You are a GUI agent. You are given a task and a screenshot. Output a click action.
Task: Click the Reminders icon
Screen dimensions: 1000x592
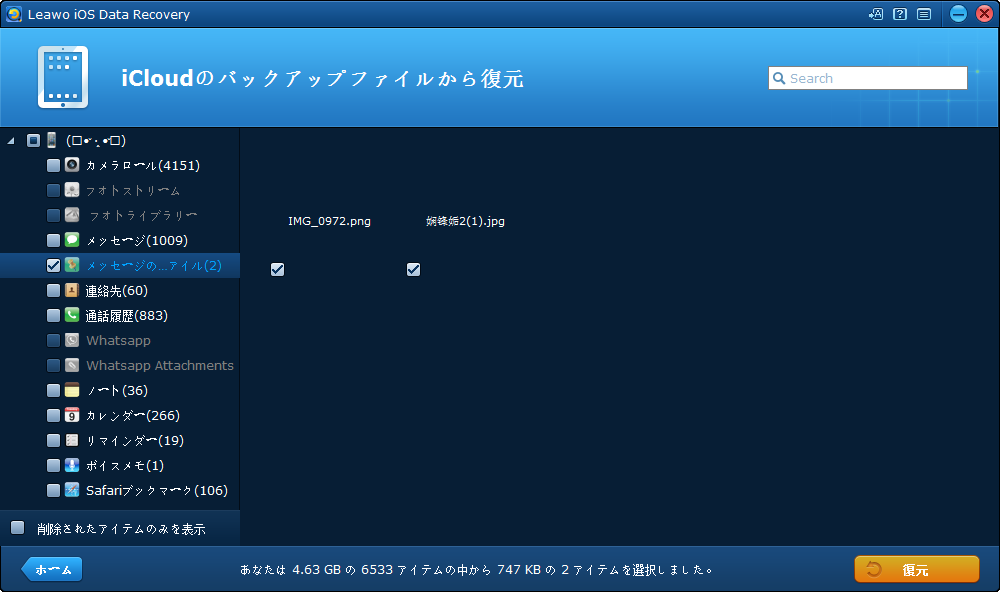pos(72,440)
